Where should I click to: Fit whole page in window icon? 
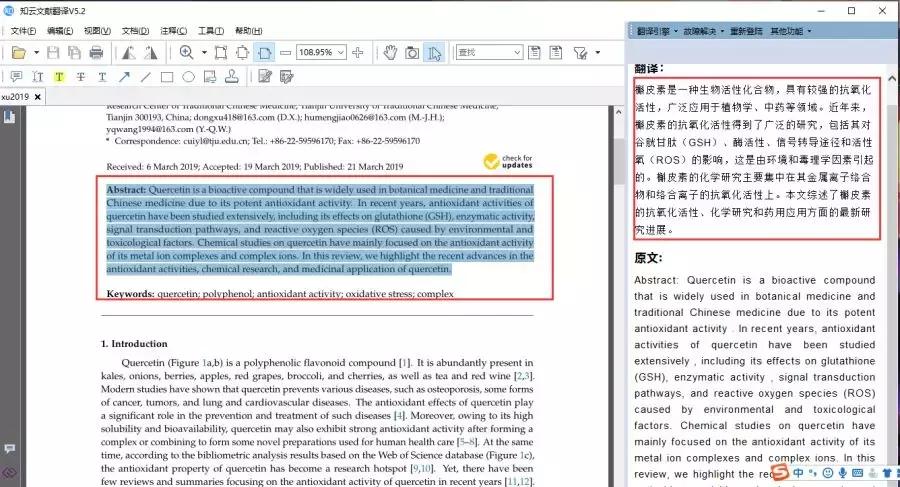coord(242,53)
